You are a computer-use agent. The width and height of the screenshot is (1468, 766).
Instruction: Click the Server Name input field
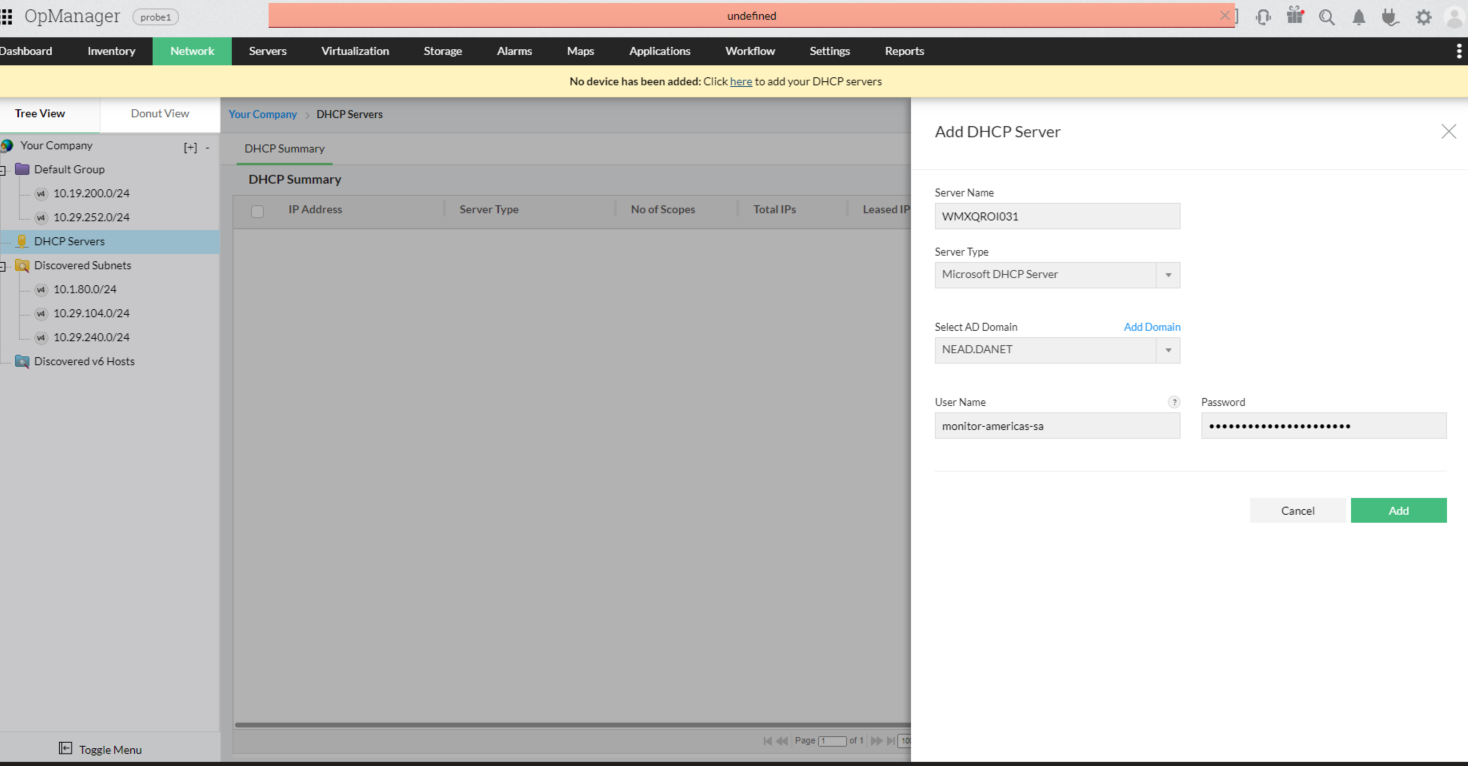click(x=1057, y=216)
